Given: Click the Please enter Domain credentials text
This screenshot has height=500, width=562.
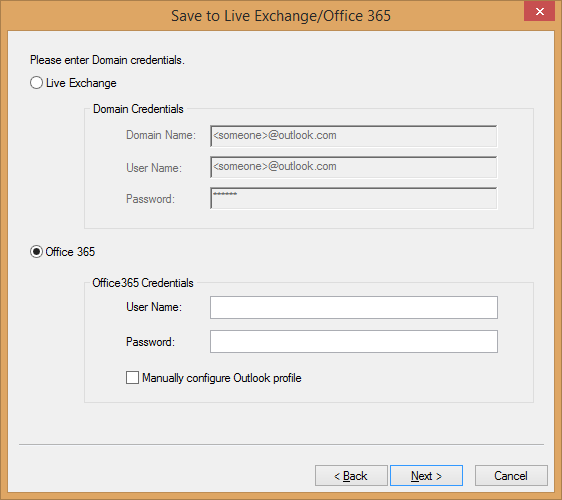Looking at the screenshot, I should tap(107, 60).
